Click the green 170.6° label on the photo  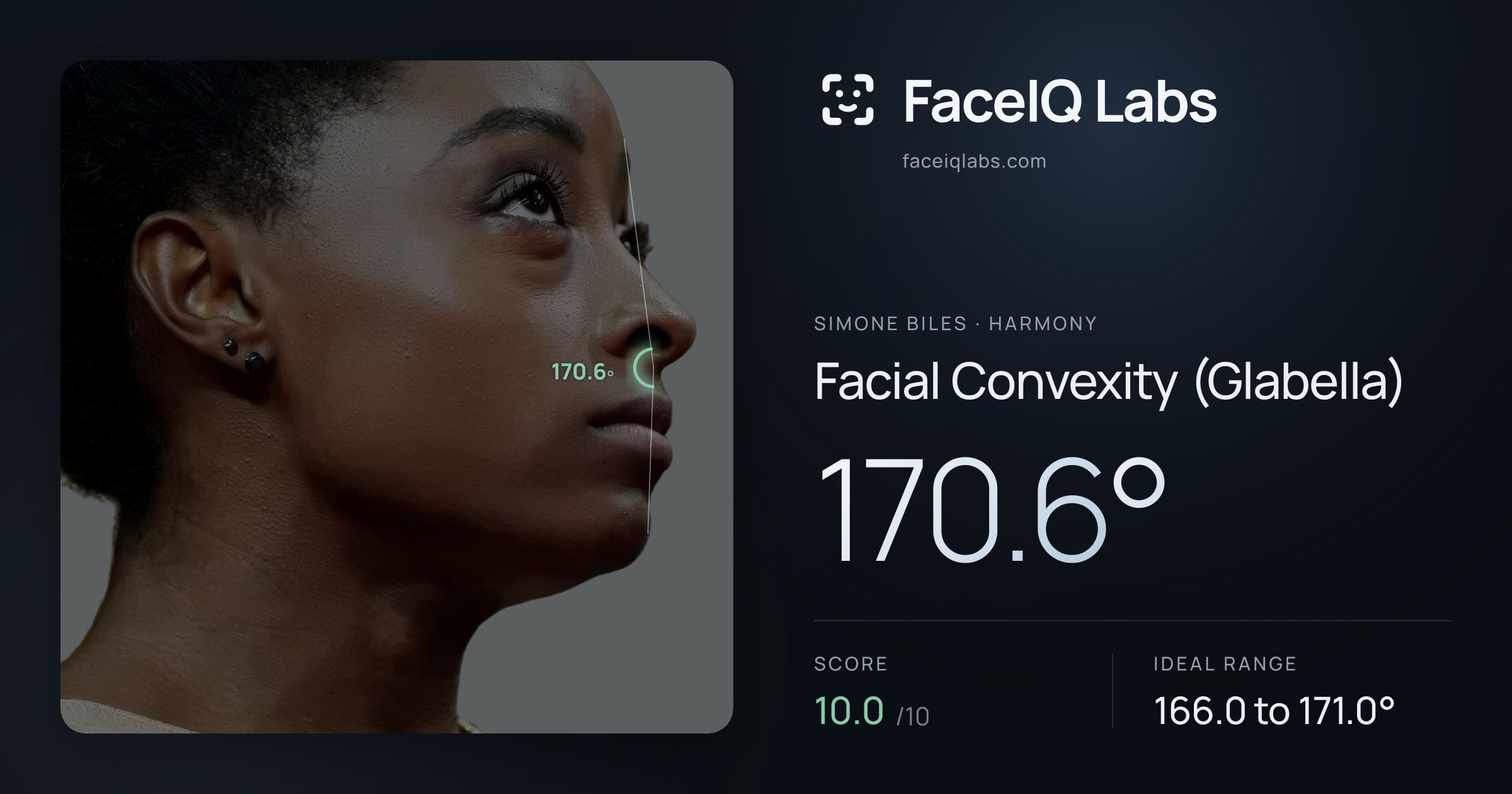click(583, 372)
